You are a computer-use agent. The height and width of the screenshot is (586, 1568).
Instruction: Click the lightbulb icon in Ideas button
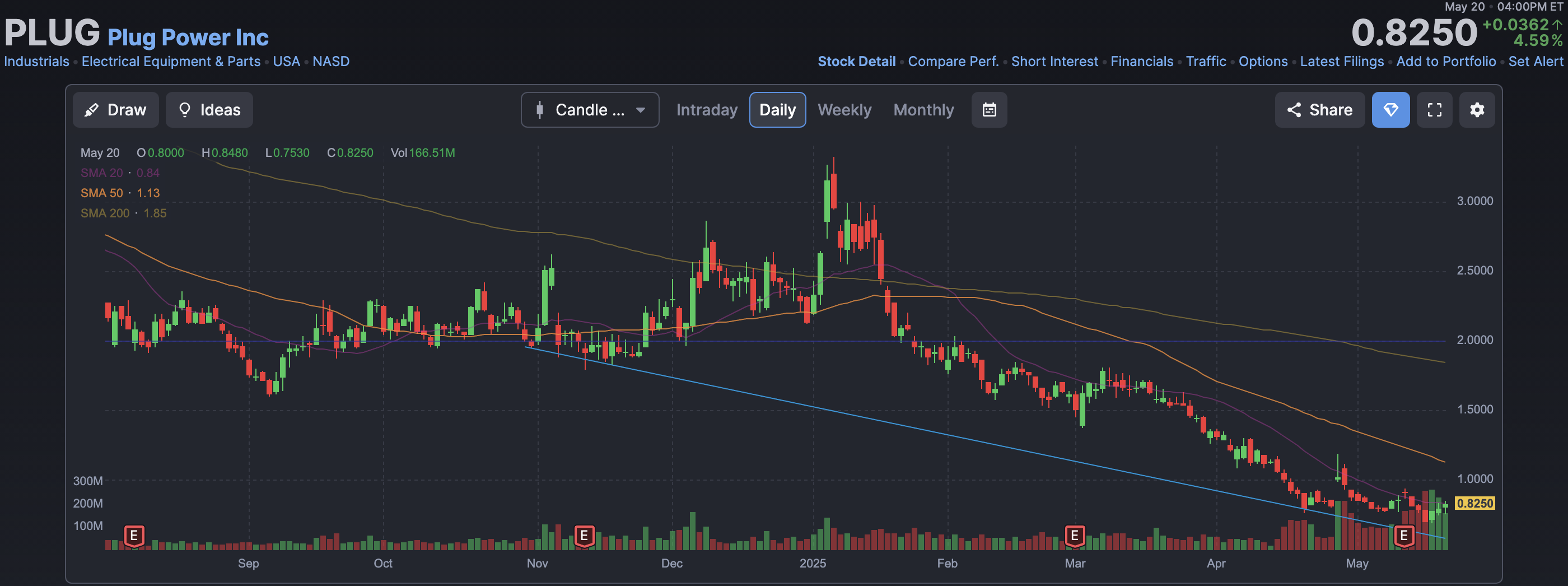pyautogui.click(x=184, y=110)
